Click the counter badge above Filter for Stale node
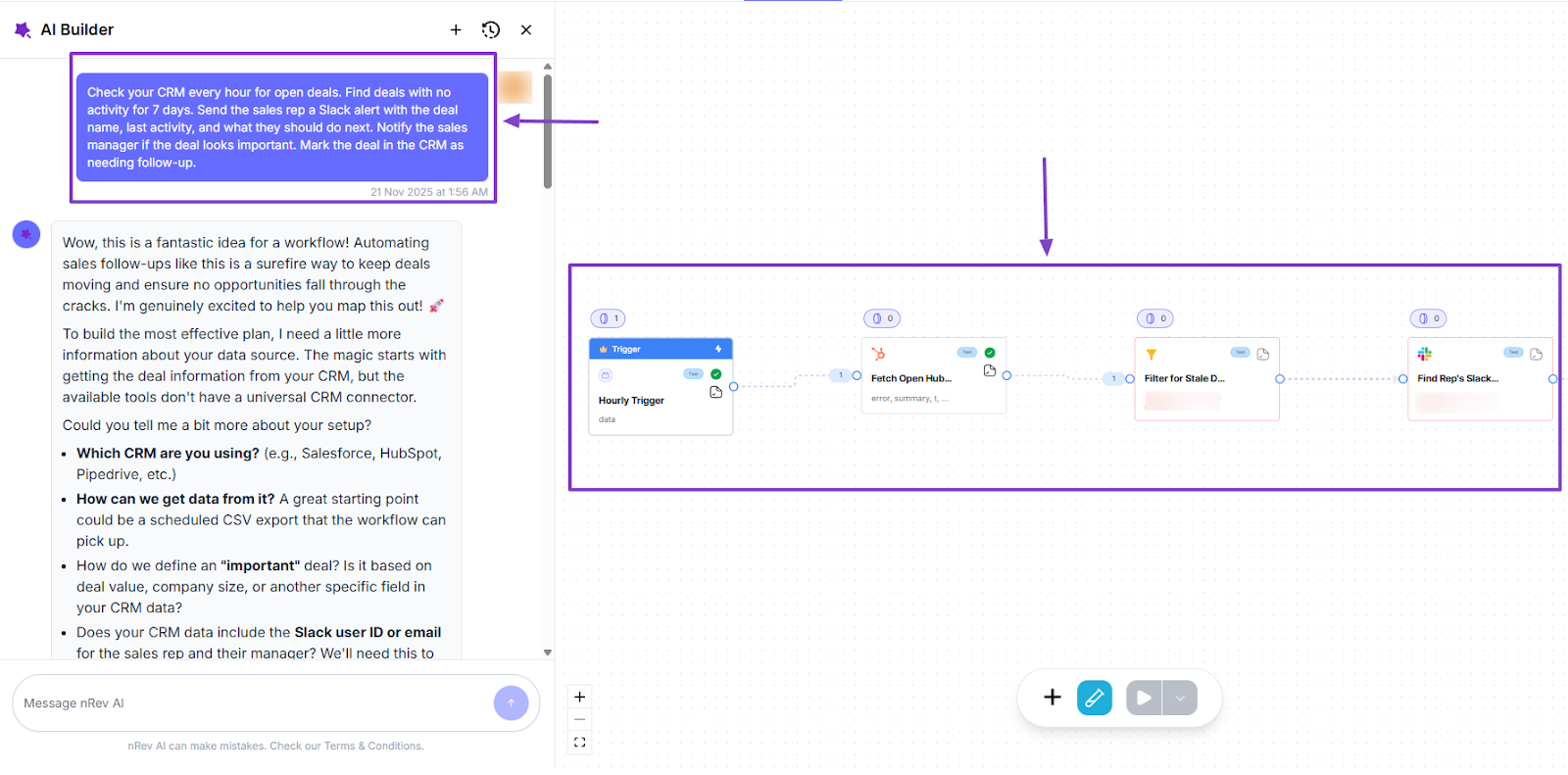The height and width of the screenshot is (775, 1568). tap(1155, 318)
